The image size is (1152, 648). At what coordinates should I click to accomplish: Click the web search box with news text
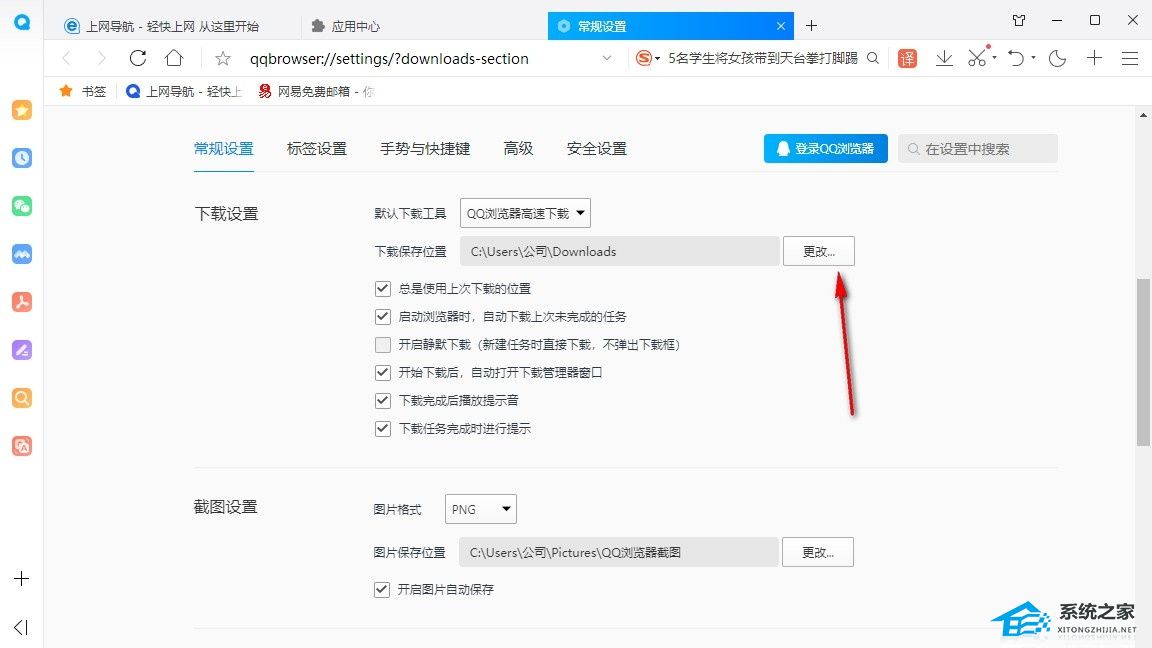pos(763,58)
